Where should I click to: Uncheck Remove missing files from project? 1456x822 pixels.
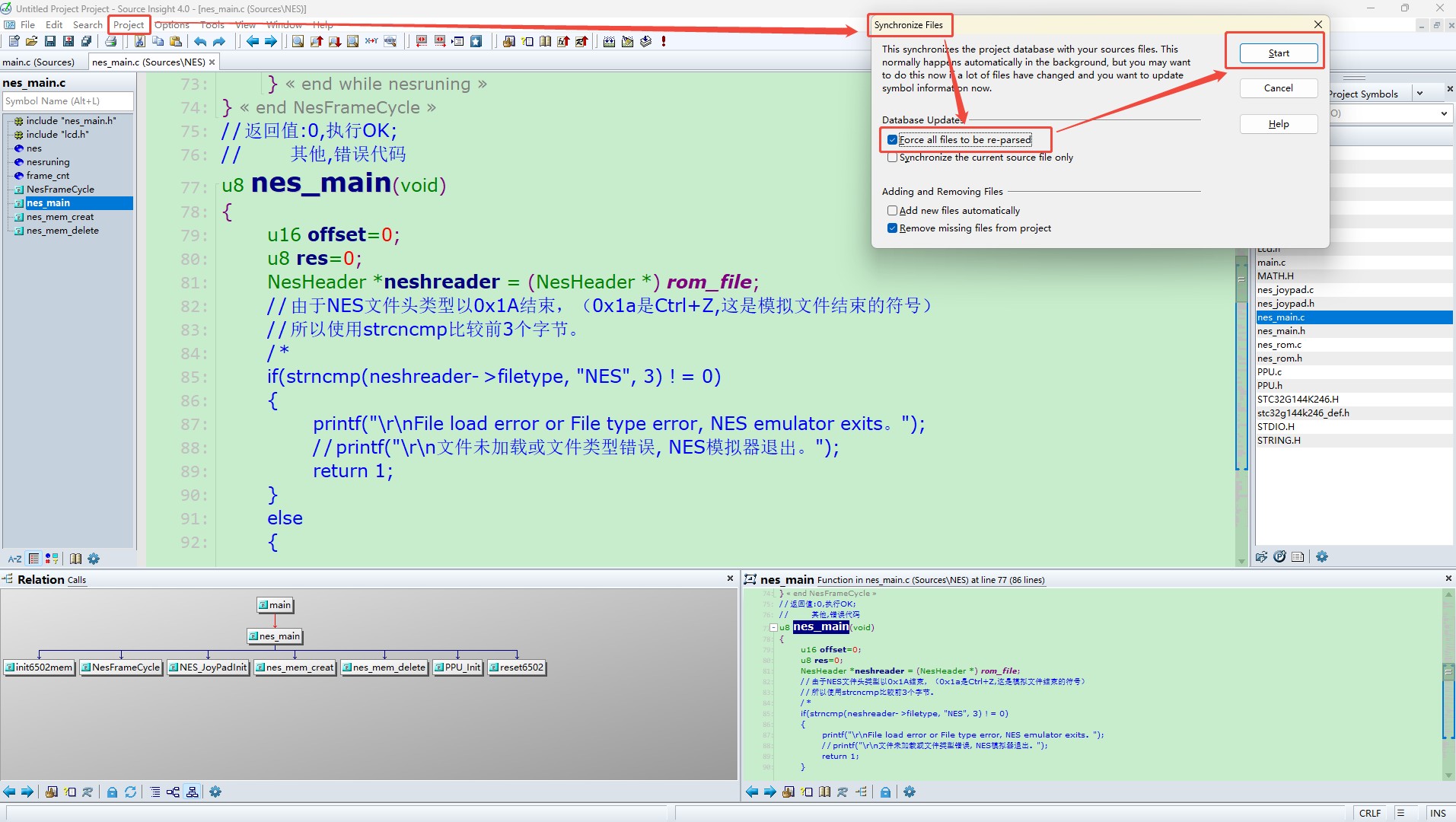coord(892,228)
